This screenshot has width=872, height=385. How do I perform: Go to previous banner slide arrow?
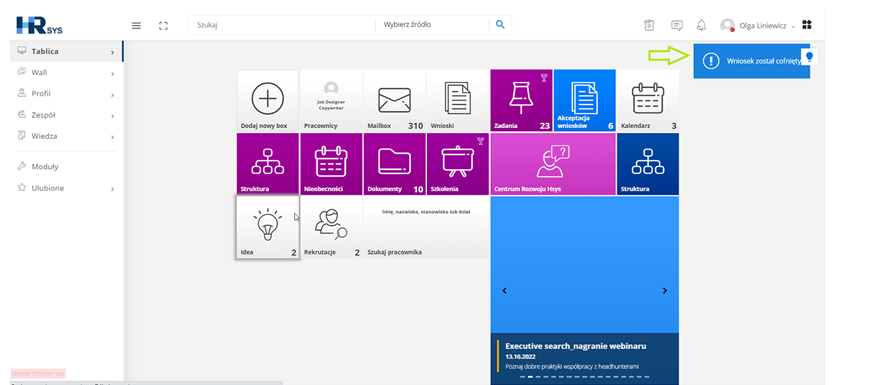504,290
